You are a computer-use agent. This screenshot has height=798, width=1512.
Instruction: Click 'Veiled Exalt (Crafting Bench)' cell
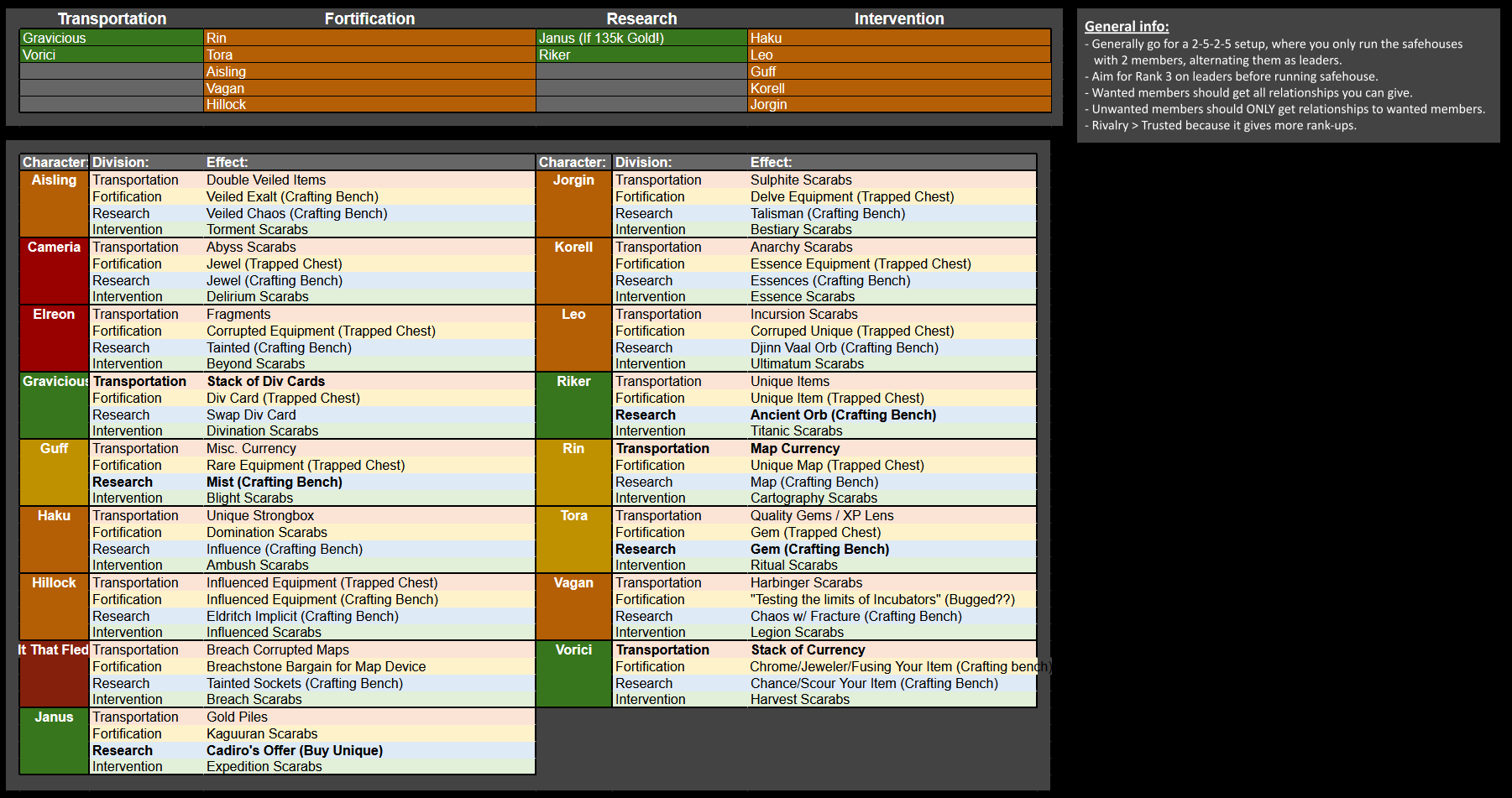369,196
